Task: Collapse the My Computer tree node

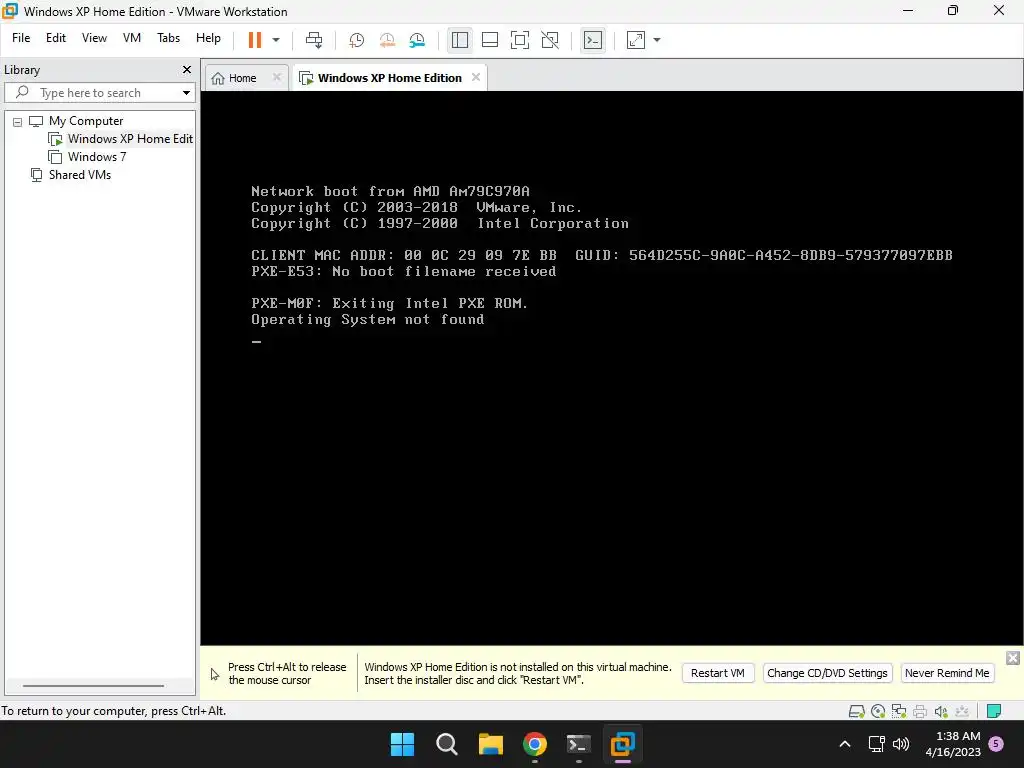Action: pos(18,121)
